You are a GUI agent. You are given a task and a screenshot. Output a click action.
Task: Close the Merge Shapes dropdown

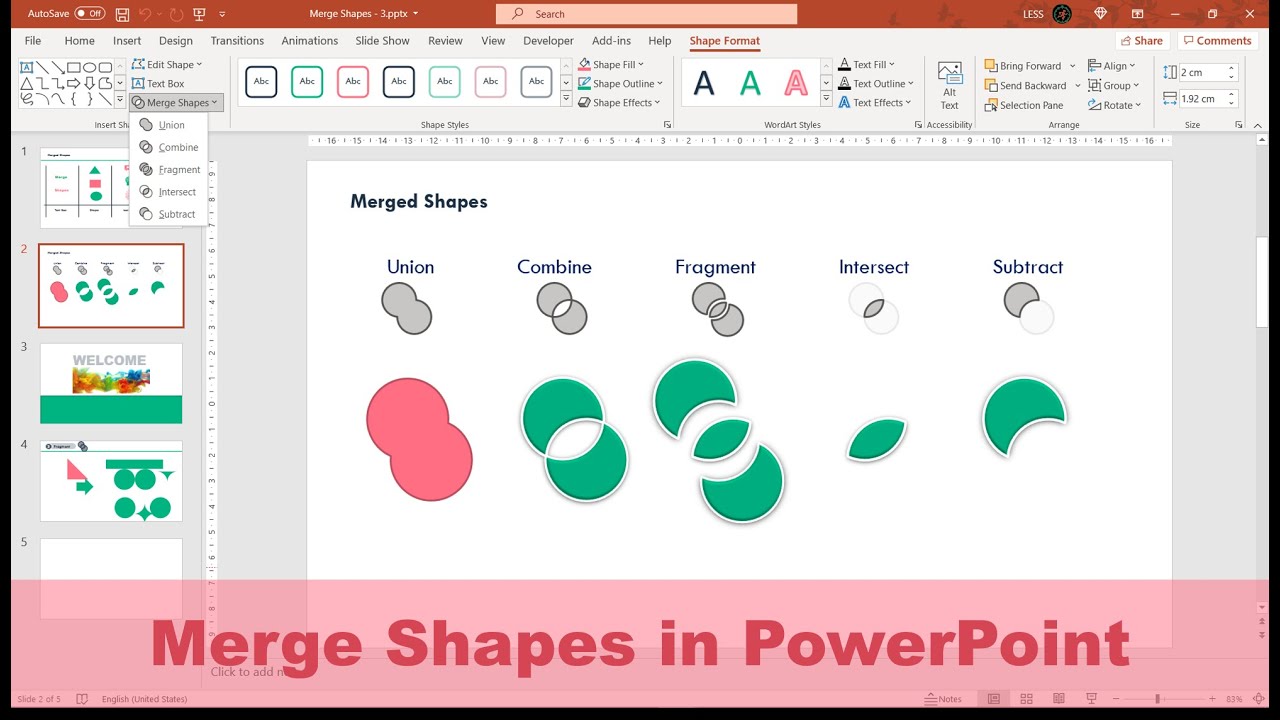tap(176, 103)
